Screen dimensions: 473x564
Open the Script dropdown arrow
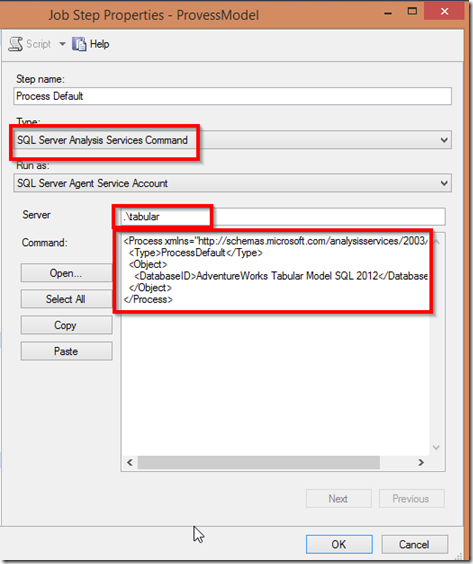point(62,44)
